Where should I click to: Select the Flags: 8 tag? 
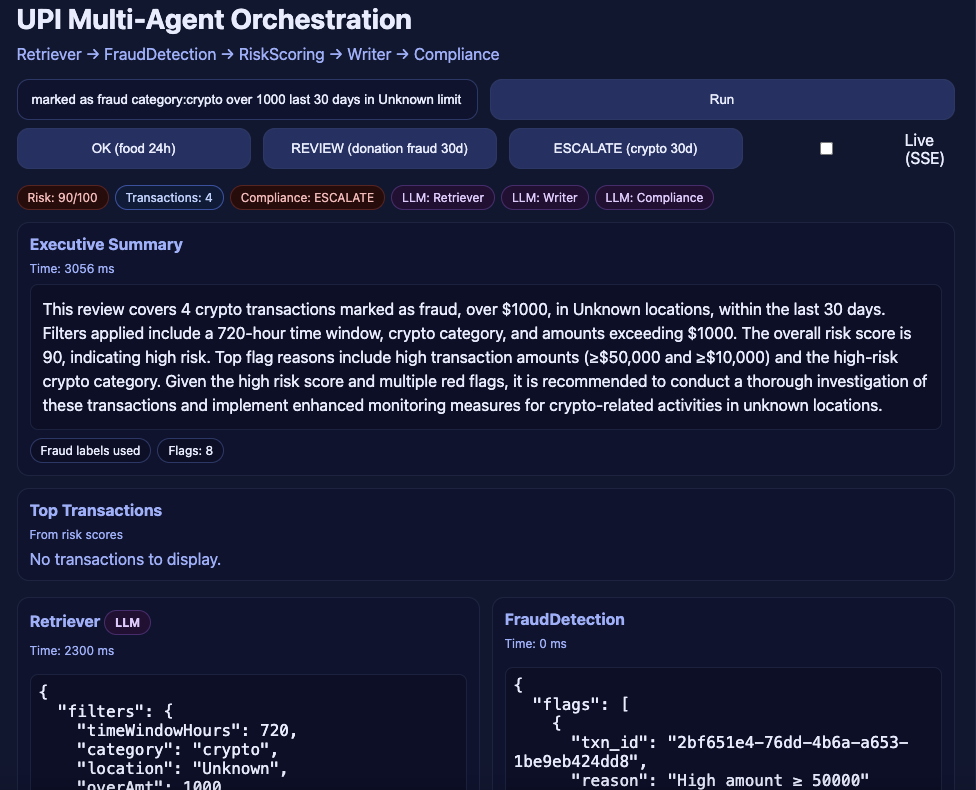click(x=190, y=451)
